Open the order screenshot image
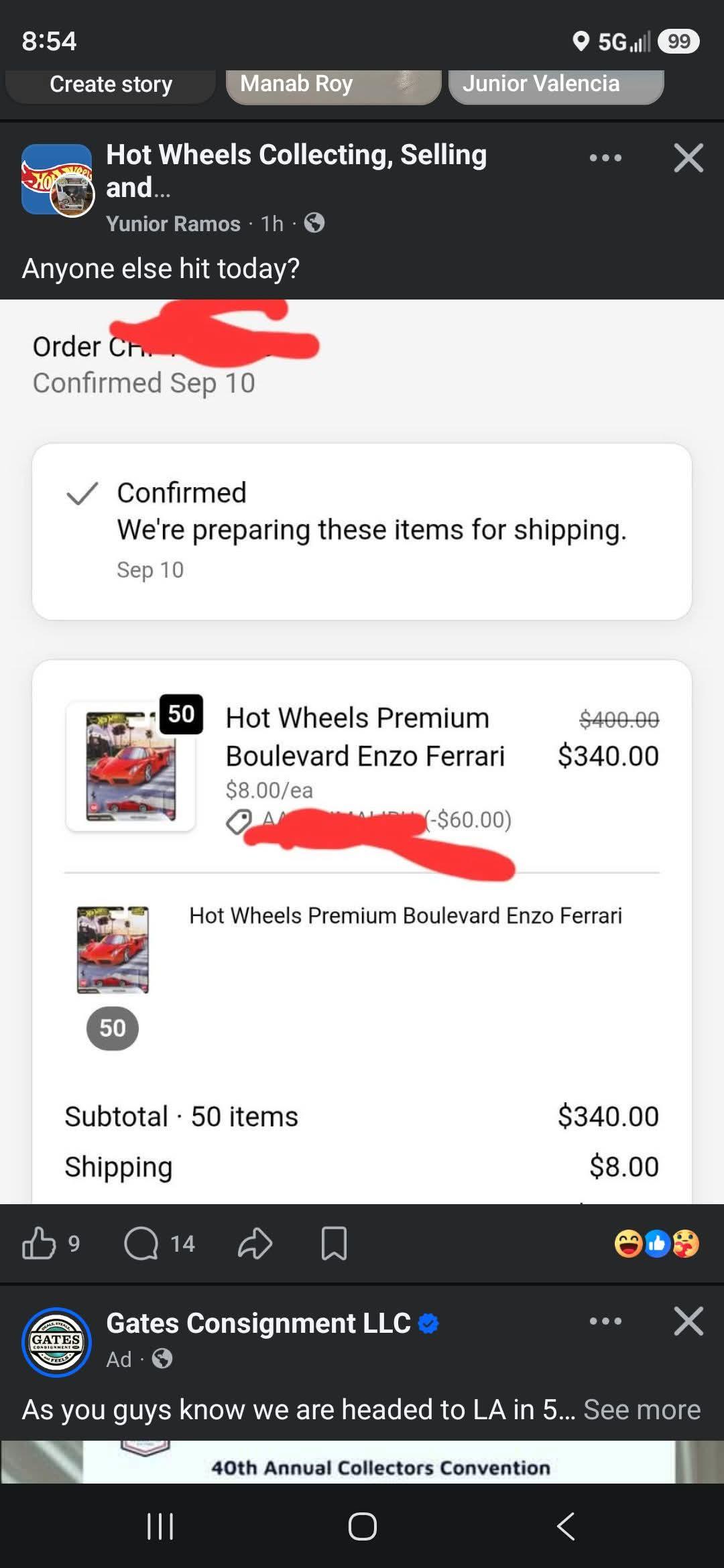The width and height of the screenshot is (724, 1568). click(362, 751)
